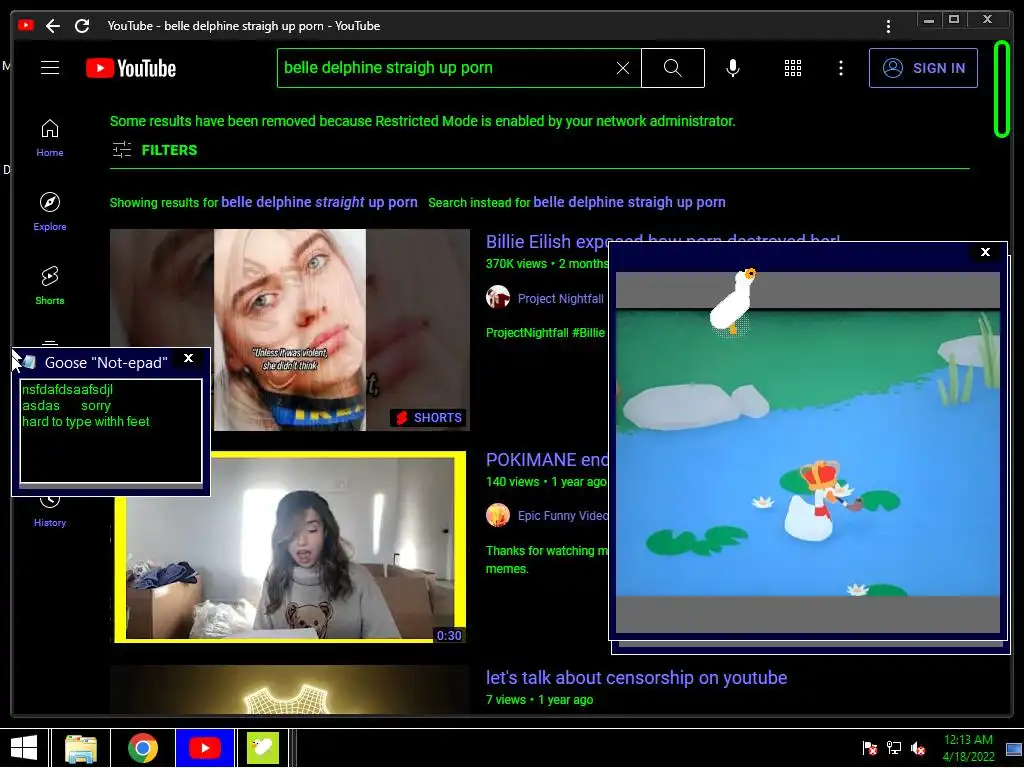Open Project Nightfall channel name

(x=560, y=298)
